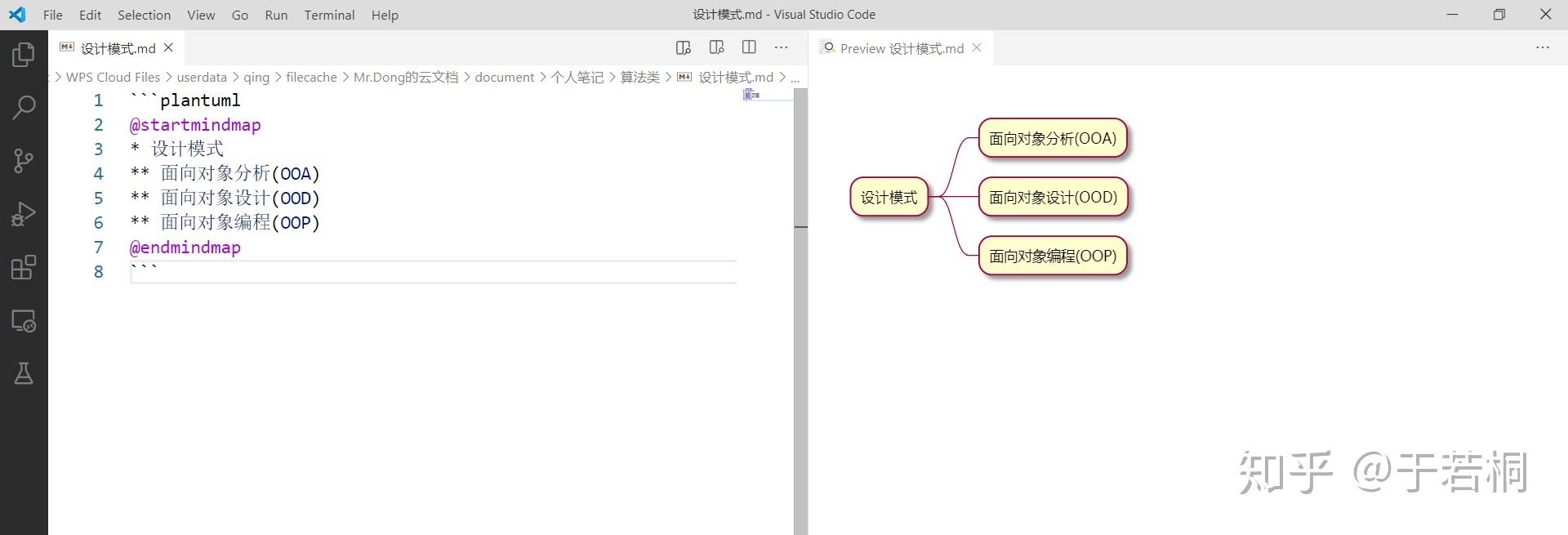Image resolution: width=1568 pixels, height=535 pixels.
Task: Click the markdown file icon in breadcrumb
Action: tap(684, 77)
